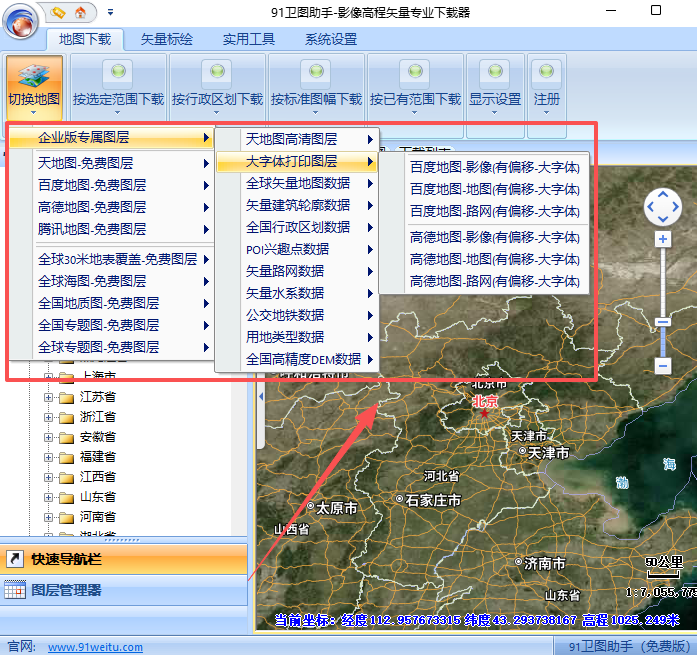
Task: Expand the 江苏省 tree node
Action: (x=48, y=397)
